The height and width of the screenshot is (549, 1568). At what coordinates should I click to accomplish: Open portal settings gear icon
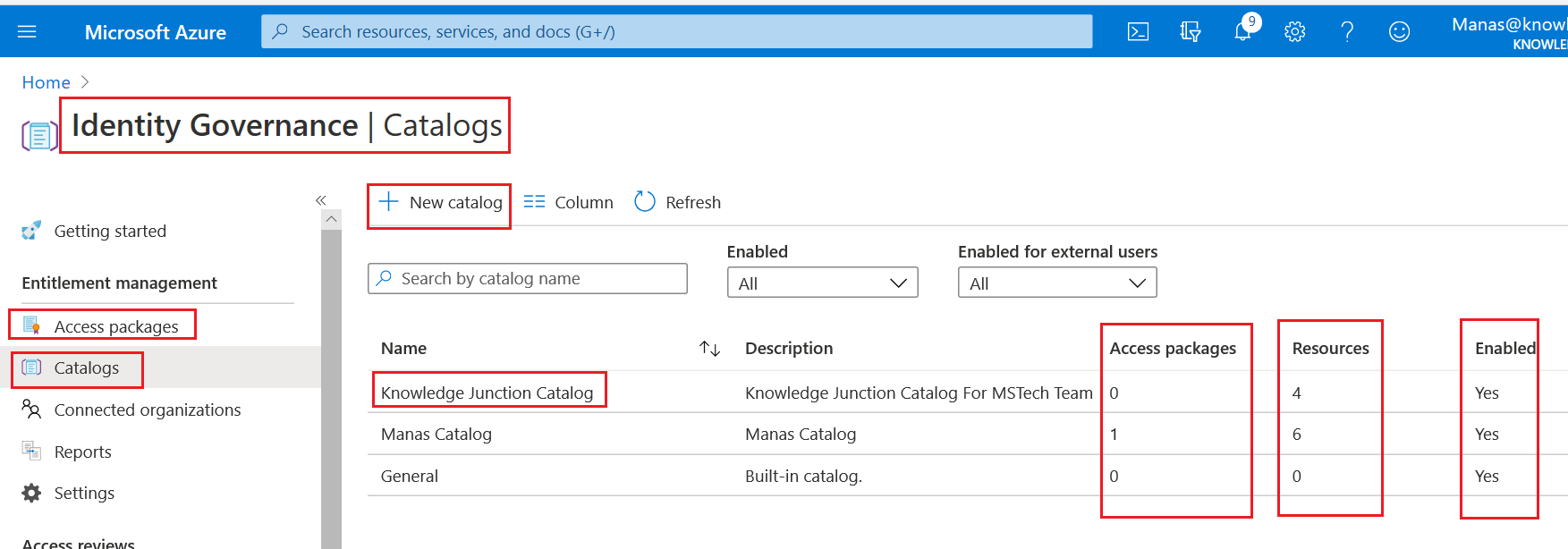coord(1294,32)
